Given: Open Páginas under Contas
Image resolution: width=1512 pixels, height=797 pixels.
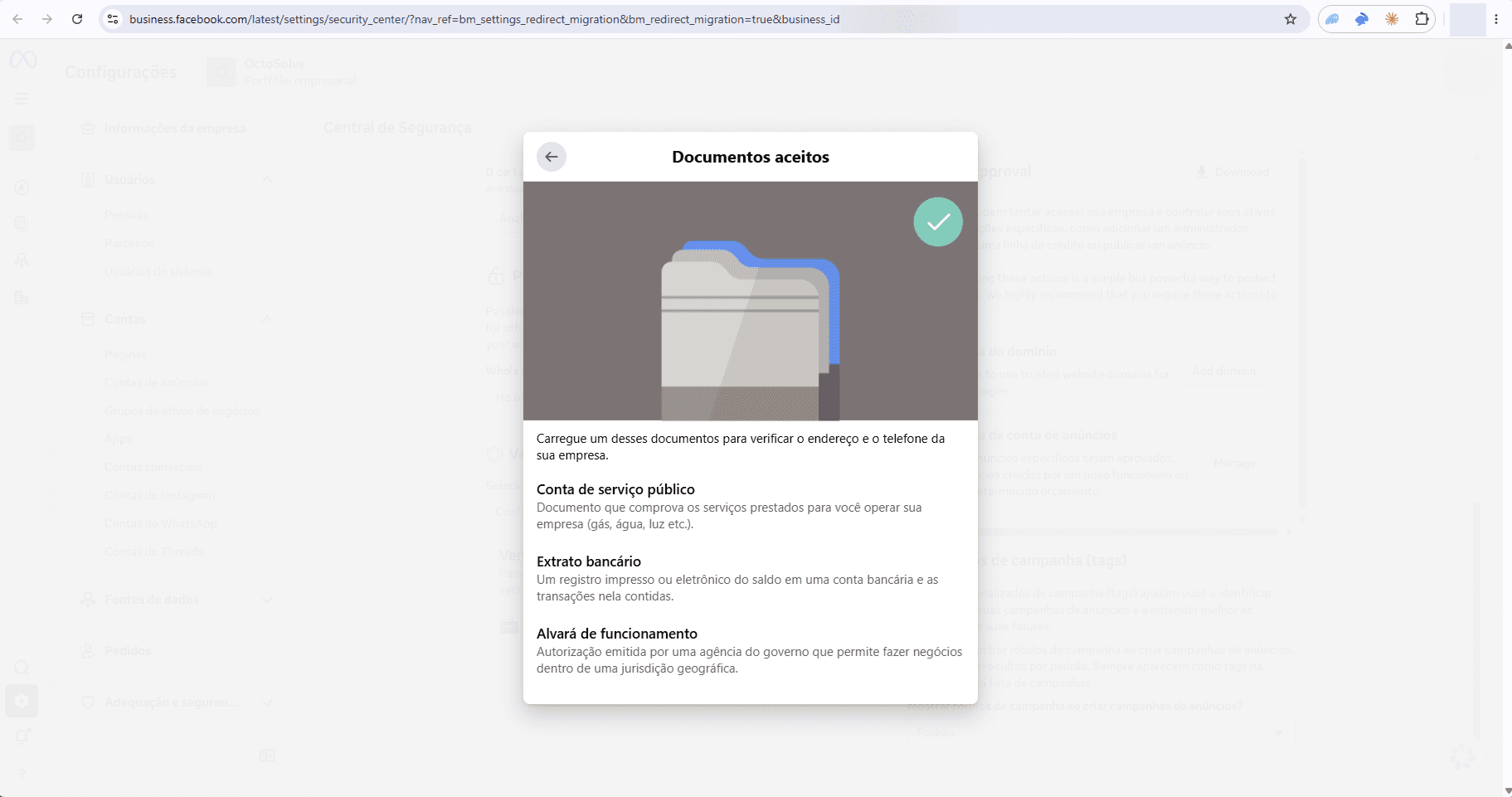Looking at the screenshot, I should 125,354.
